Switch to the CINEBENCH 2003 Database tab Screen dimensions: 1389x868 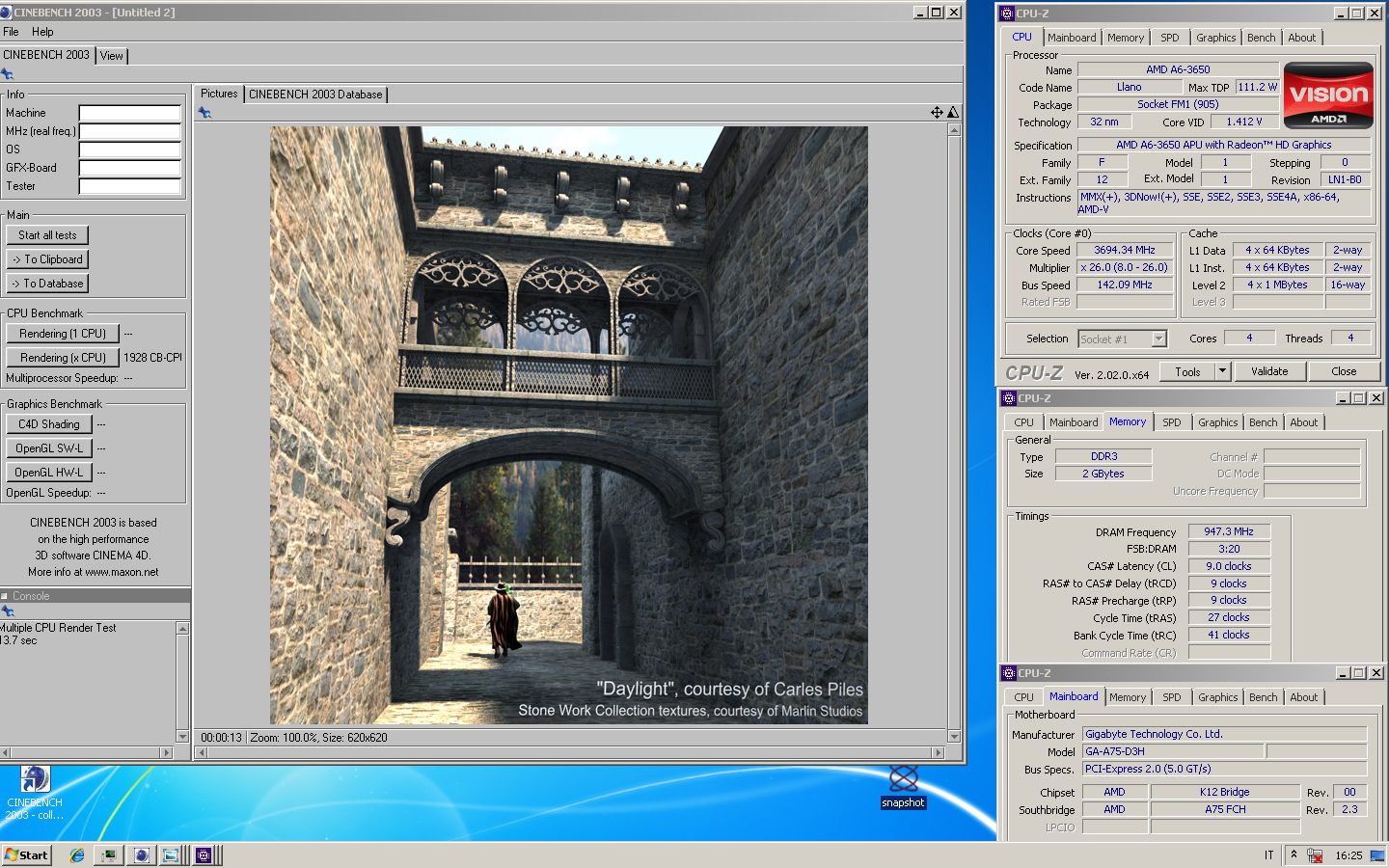tap(315, 95)
